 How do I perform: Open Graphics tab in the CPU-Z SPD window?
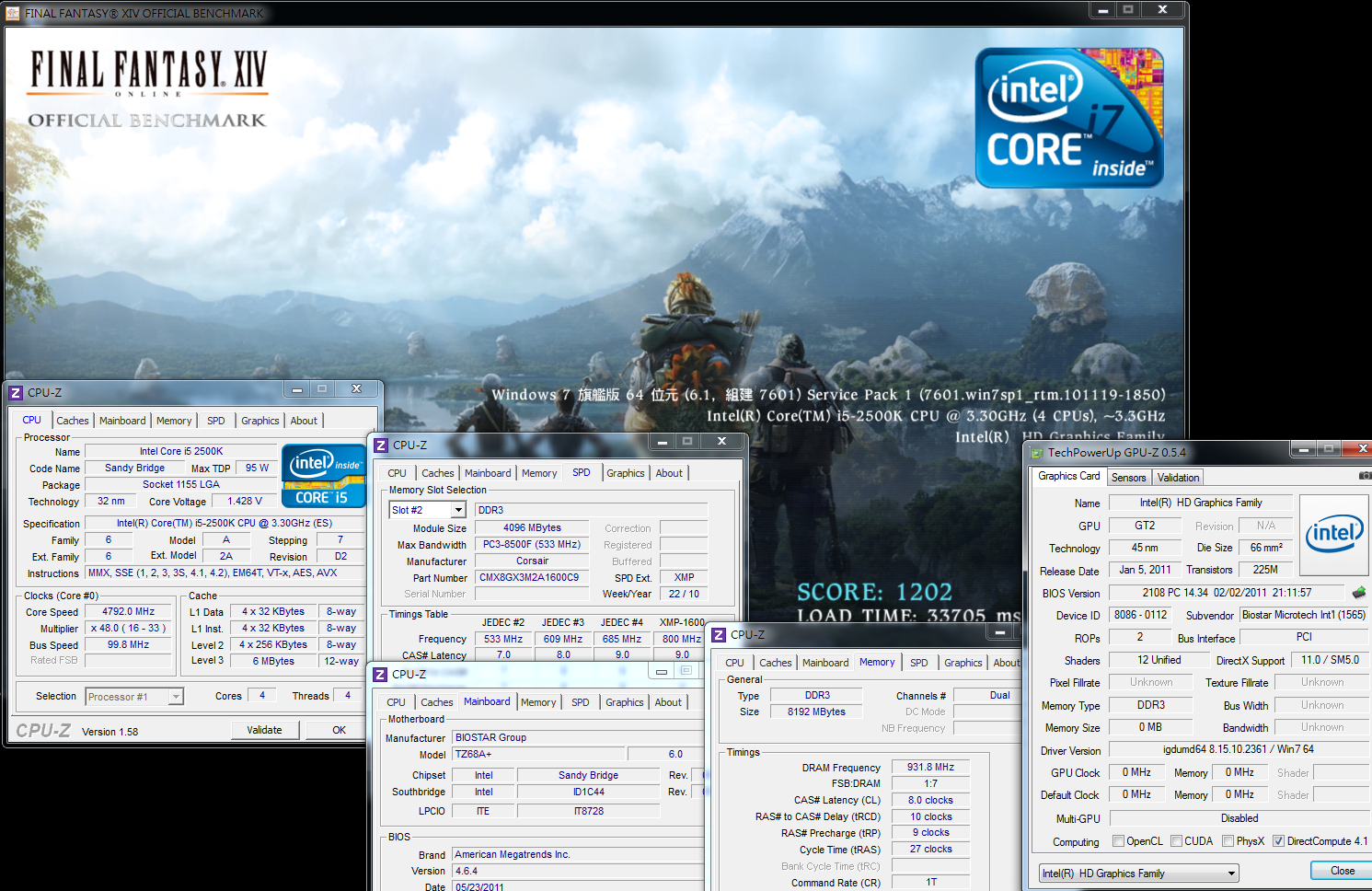coord(626,473)
